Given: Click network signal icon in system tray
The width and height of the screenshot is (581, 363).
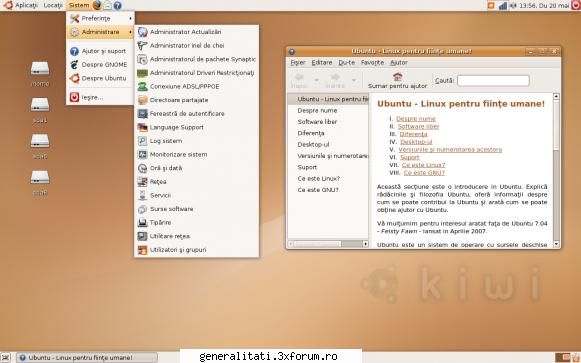Looking at the screenshot, I should (x=502, y=6).
